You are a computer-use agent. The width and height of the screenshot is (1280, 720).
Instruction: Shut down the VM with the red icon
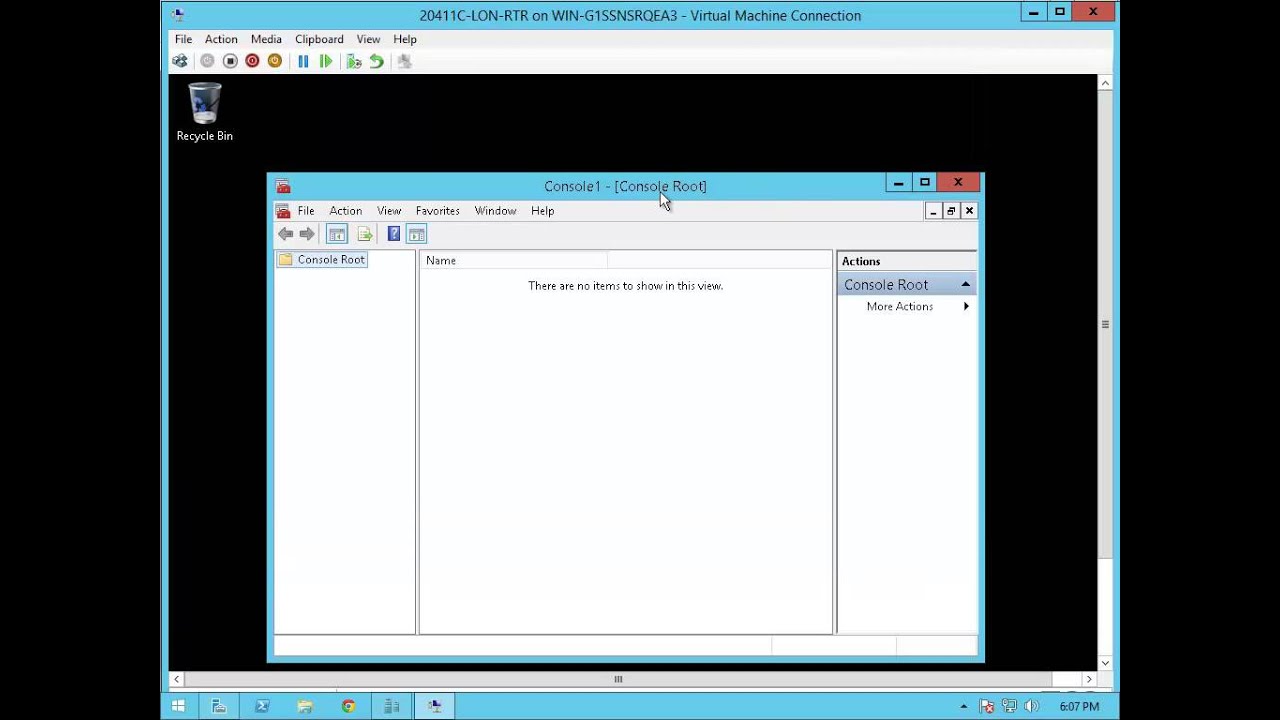(252, 61)
